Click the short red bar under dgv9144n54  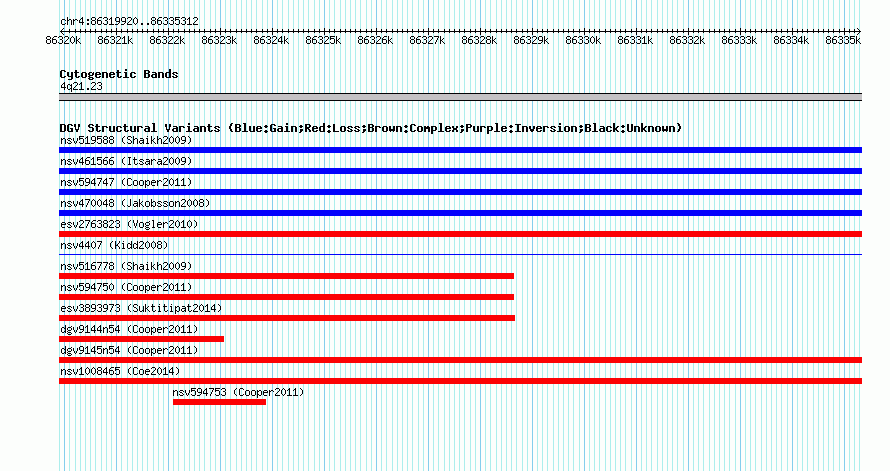pos(141,339)
